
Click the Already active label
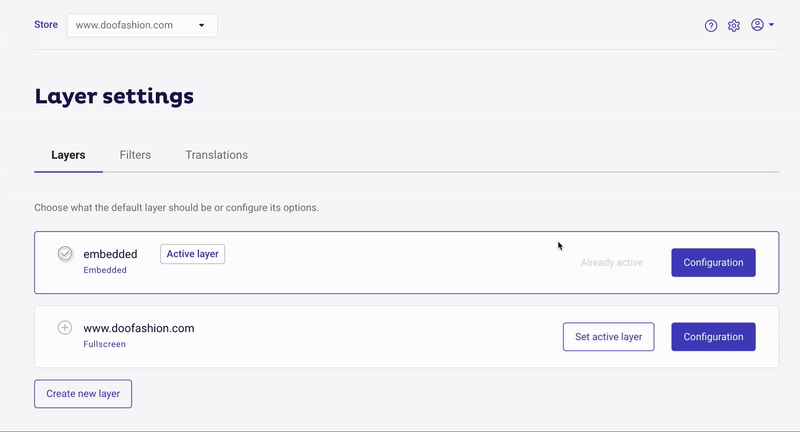(x=612, y=263)
